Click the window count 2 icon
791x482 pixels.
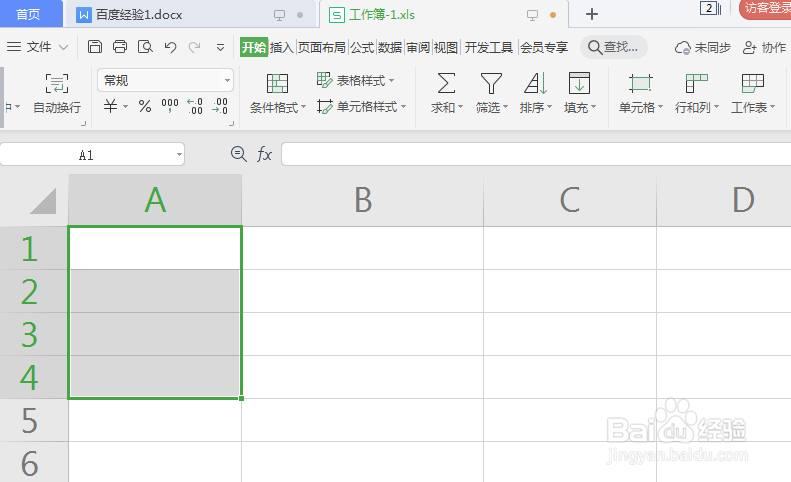710,8
